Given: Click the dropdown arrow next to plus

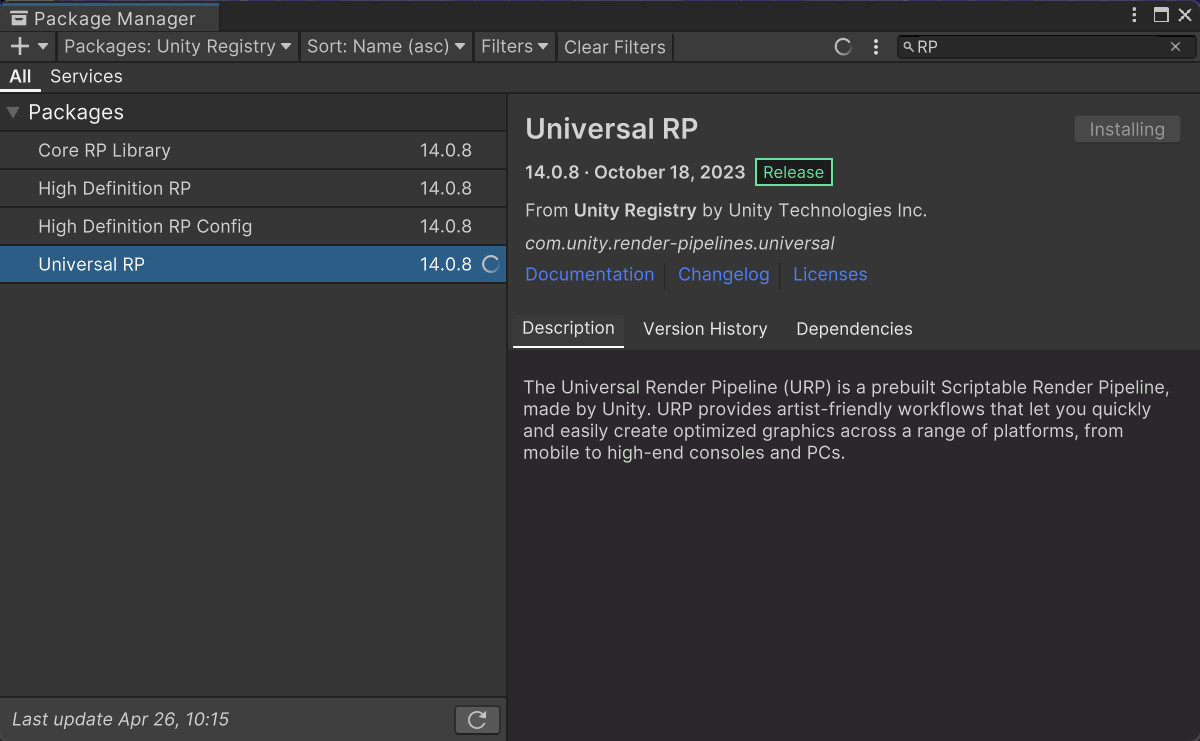Looking at the screenshot, I should (43, 46).
